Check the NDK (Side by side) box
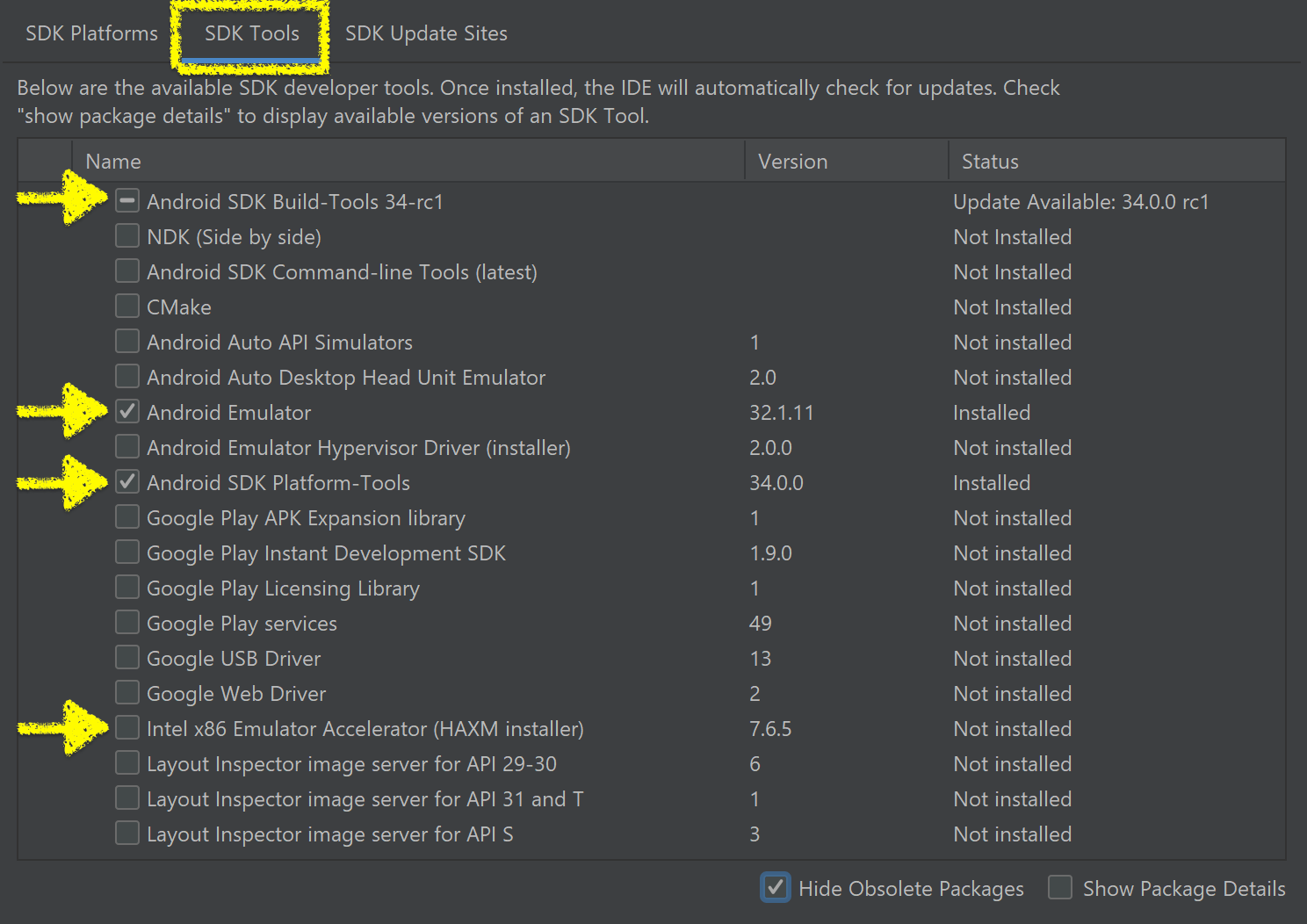Screen dimensions: 1307x924 click(x=127, y=236)
